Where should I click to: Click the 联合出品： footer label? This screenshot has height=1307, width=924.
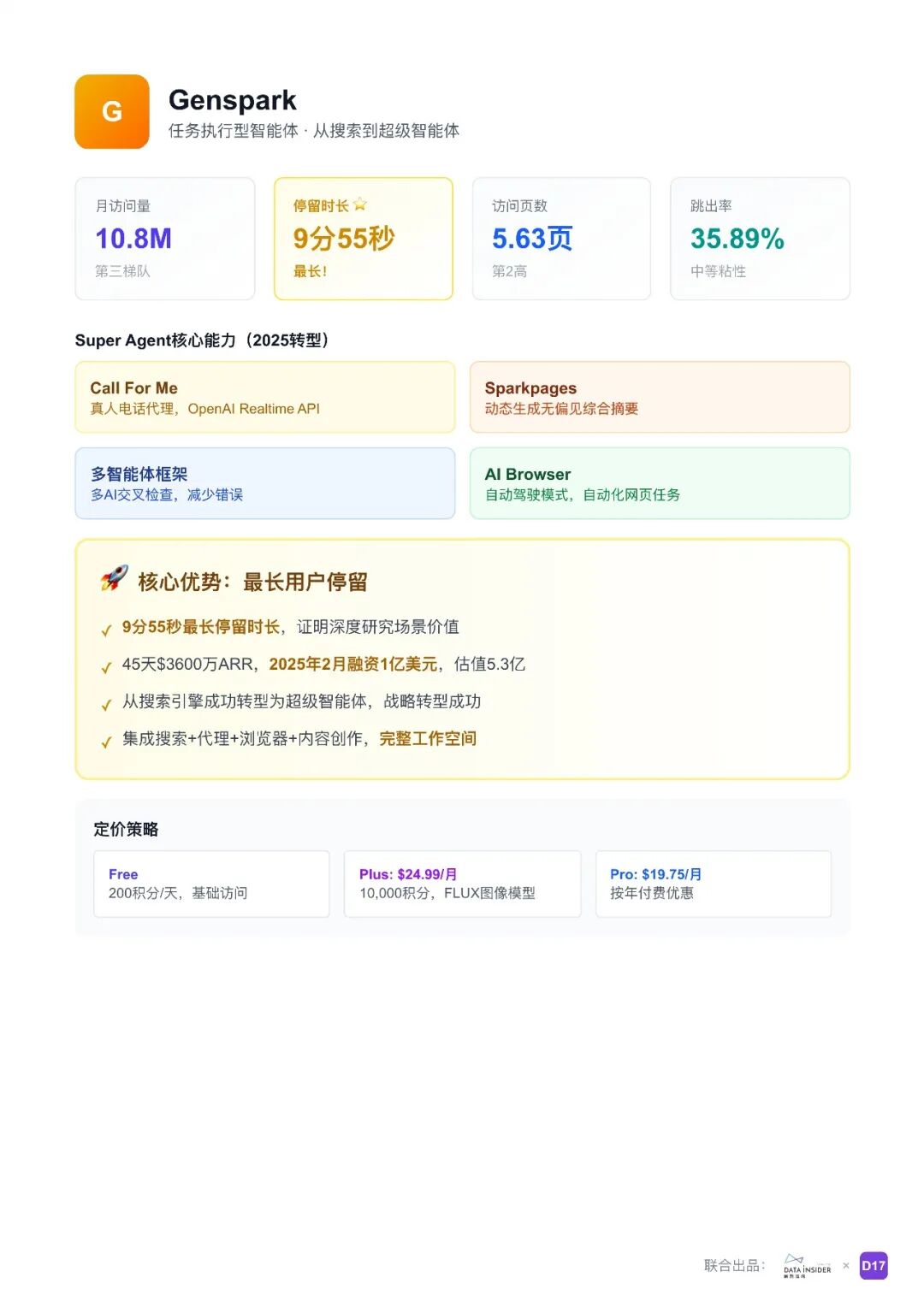coord(735,1266)
